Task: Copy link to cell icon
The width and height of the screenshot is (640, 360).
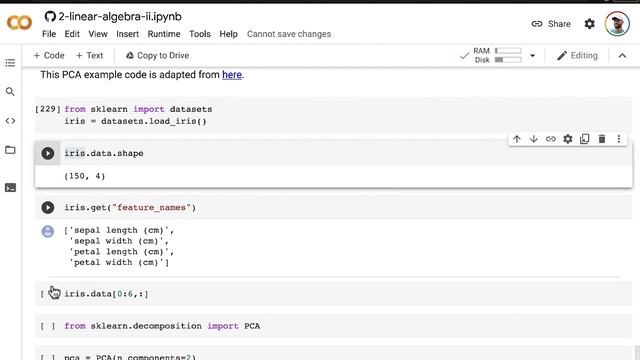Action: [x=551, y=139]
